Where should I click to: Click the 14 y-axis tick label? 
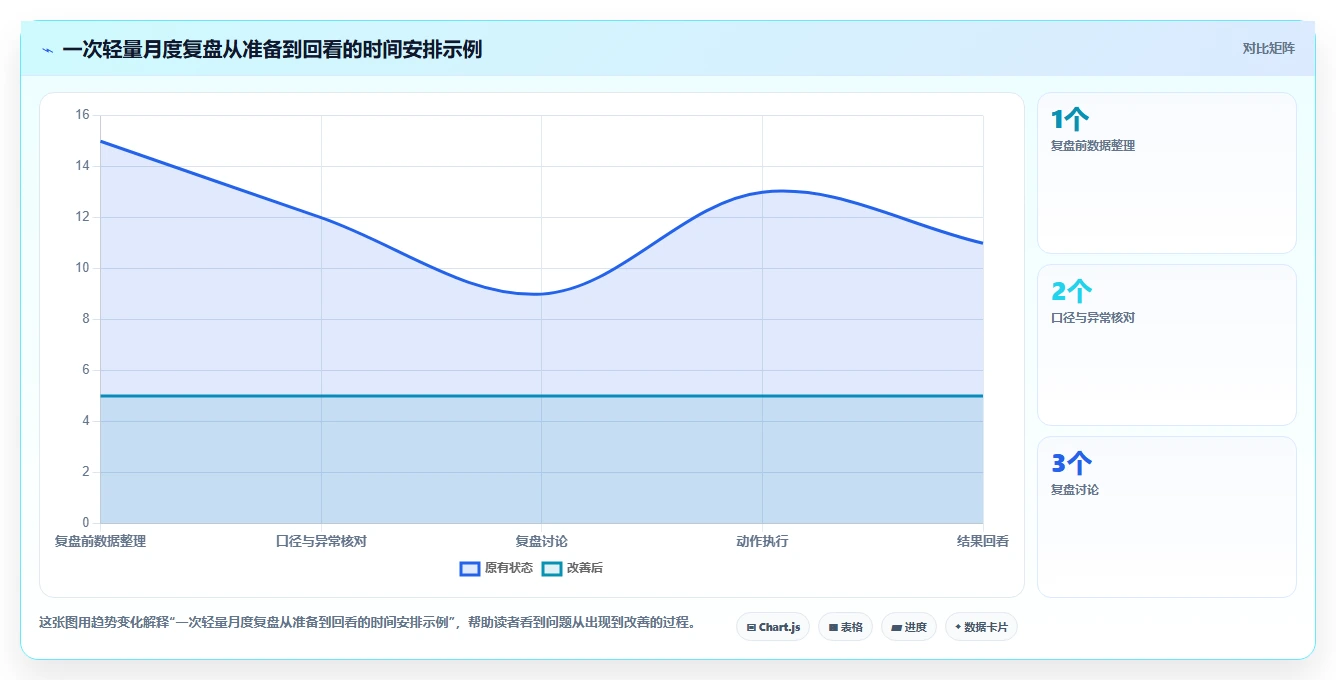point(82,166)
